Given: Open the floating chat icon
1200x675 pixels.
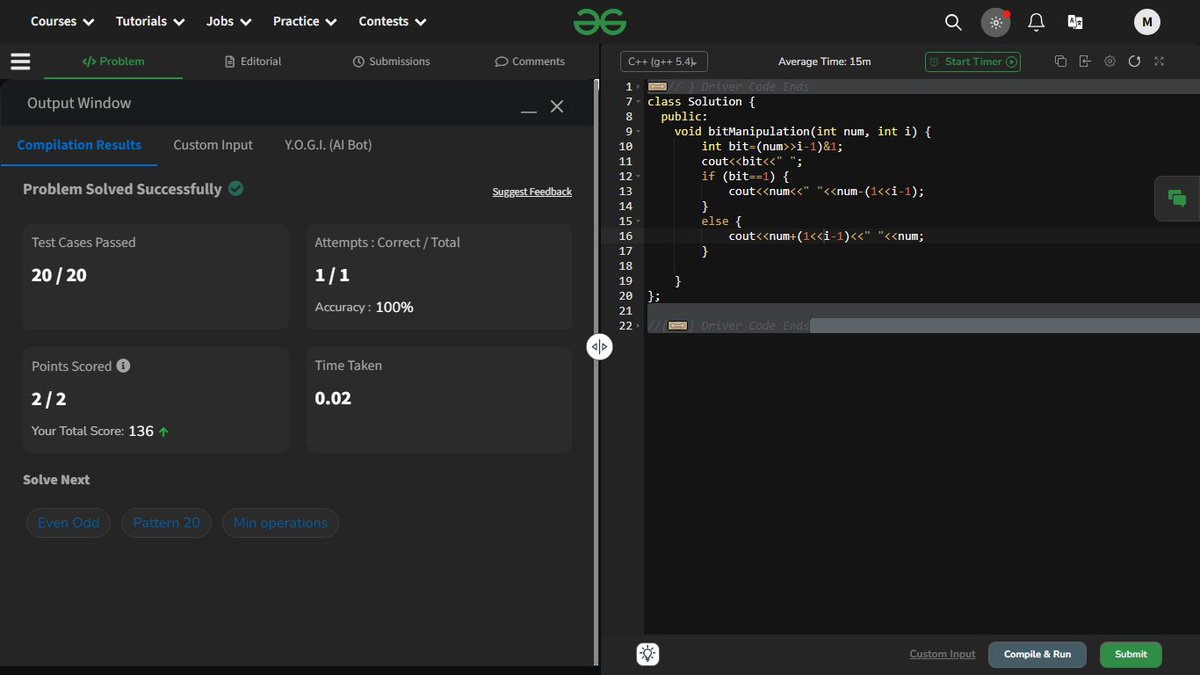Looking at the screenshot, I should pos(1177,198).
